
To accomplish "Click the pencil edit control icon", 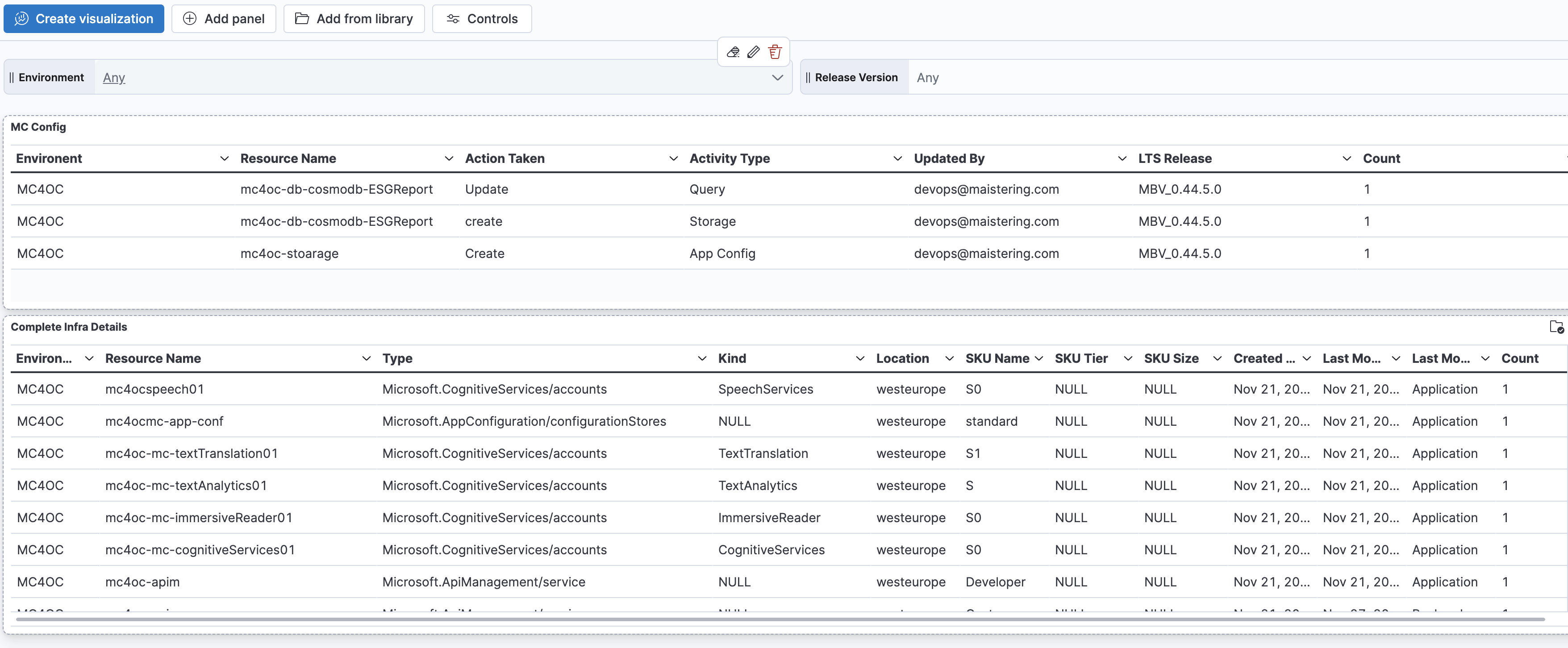I will 754,52.
